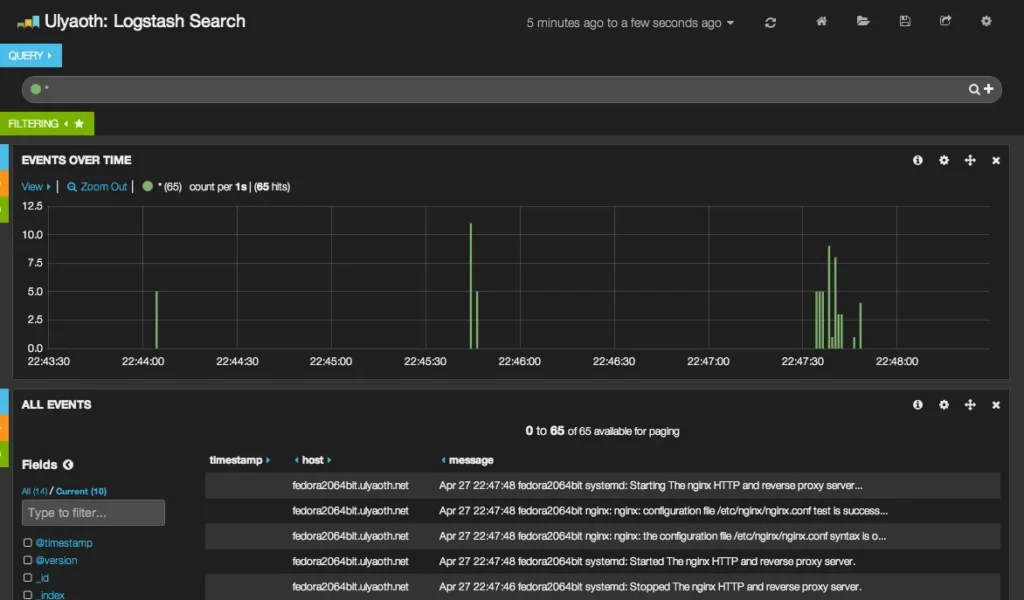Open the time range picker dropdown

click(x=630, y=23)
